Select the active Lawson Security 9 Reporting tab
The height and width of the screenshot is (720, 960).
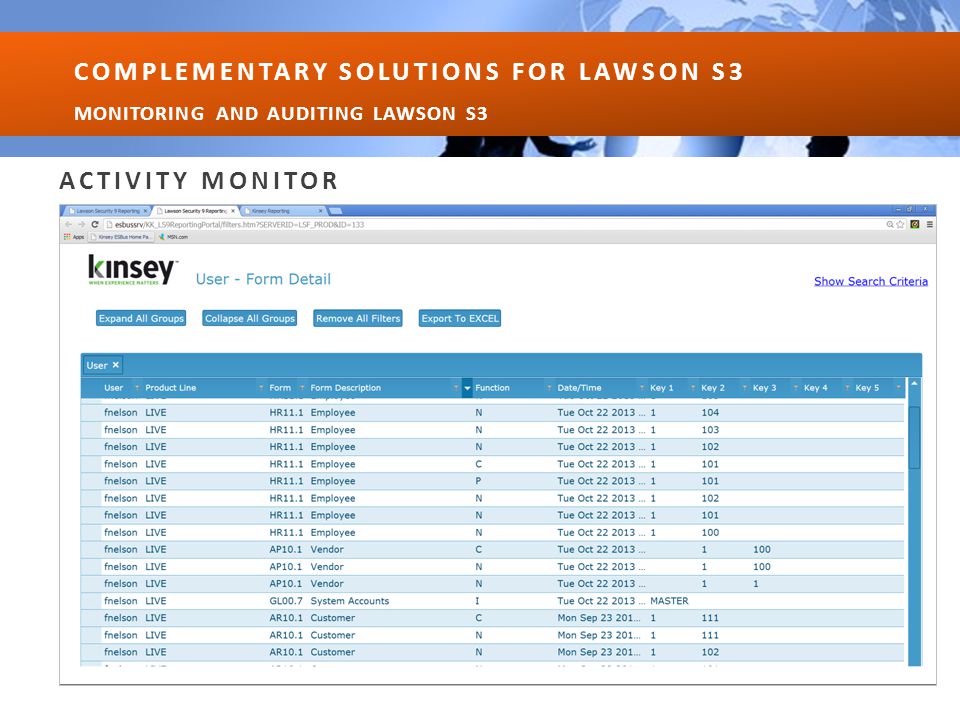coord(196,211)
